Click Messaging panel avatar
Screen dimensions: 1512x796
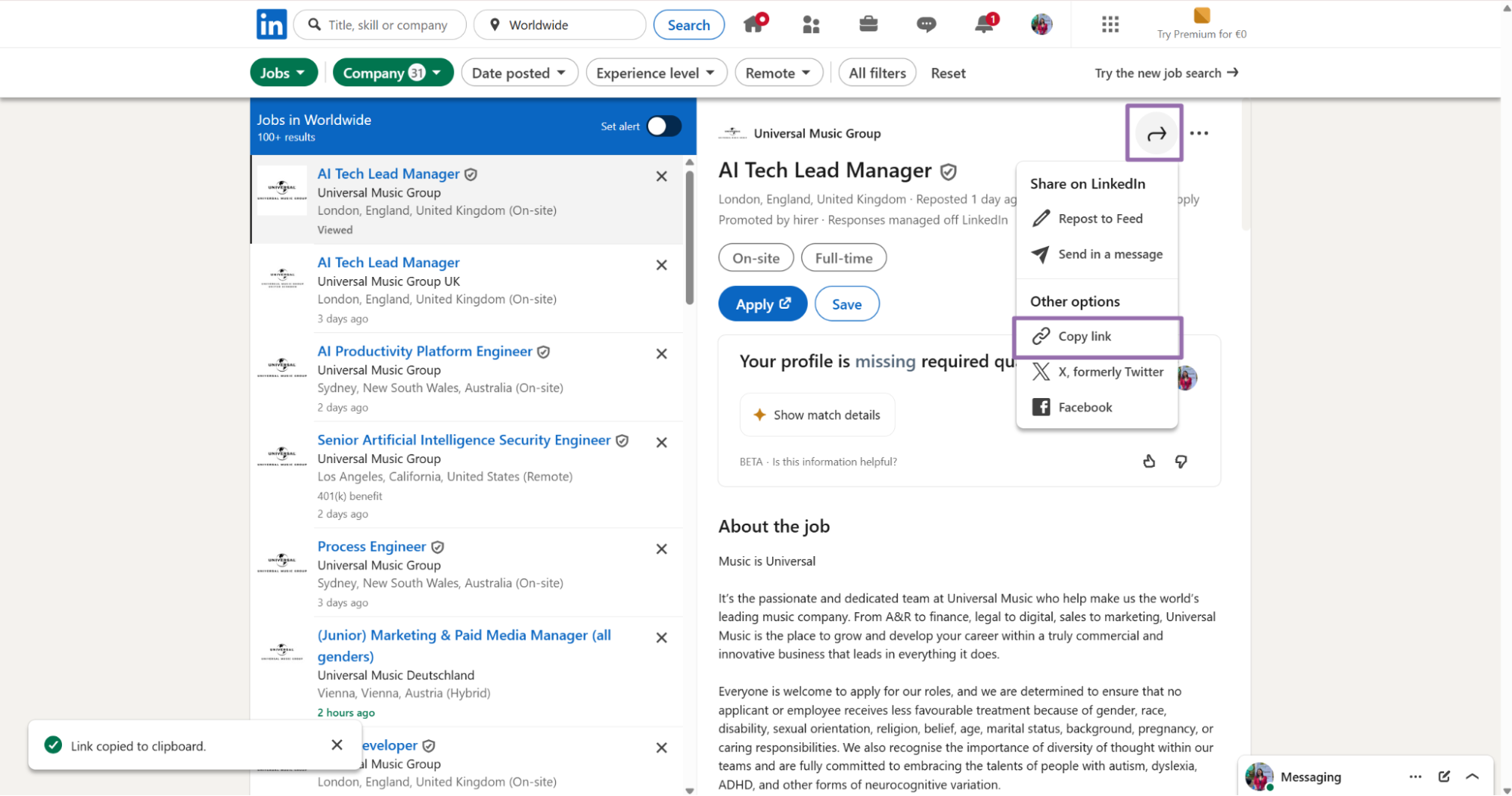pyautogui.click(x=1259, y=776)
